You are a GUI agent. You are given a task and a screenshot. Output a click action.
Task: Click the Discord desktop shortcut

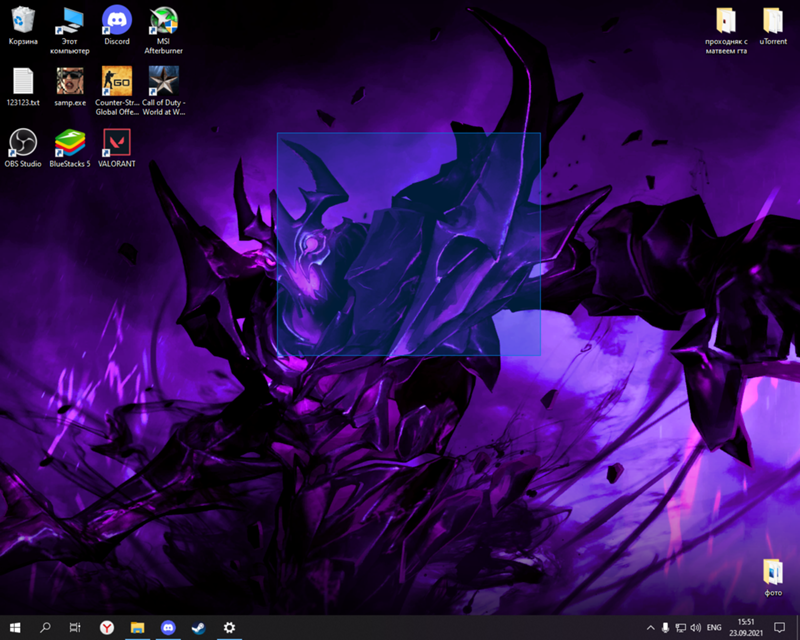117,26
